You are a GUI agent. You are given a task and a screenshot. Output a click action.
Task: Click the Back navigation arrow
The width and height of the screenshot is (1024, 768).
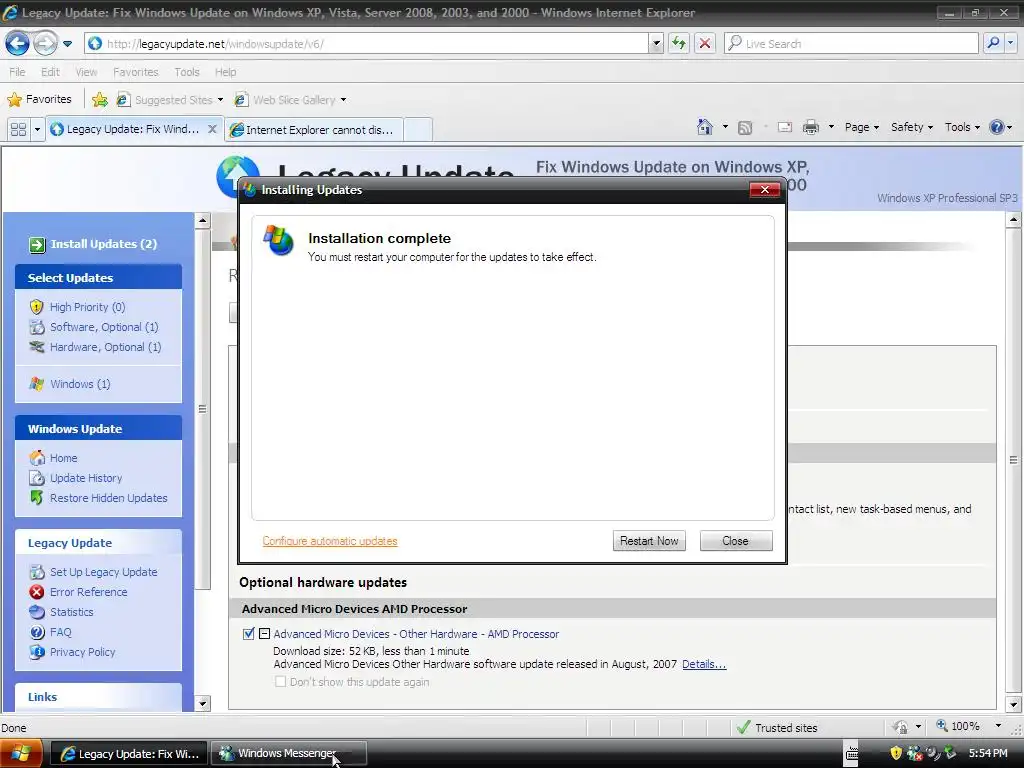[18, 44]
